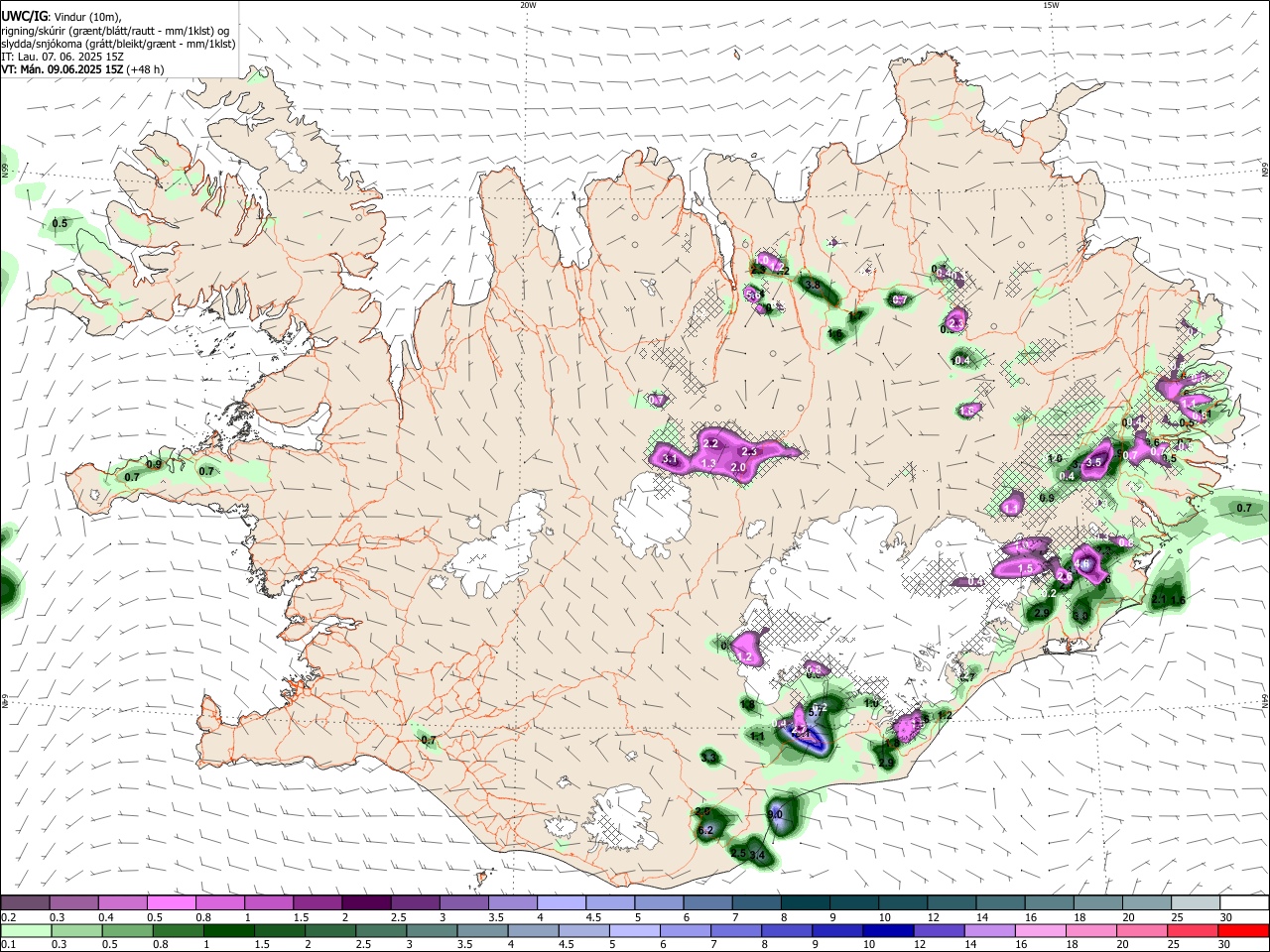Pick the purple 1.5 swatch in upper legend row
1270x952 pixels.
(x=317, y=903)
